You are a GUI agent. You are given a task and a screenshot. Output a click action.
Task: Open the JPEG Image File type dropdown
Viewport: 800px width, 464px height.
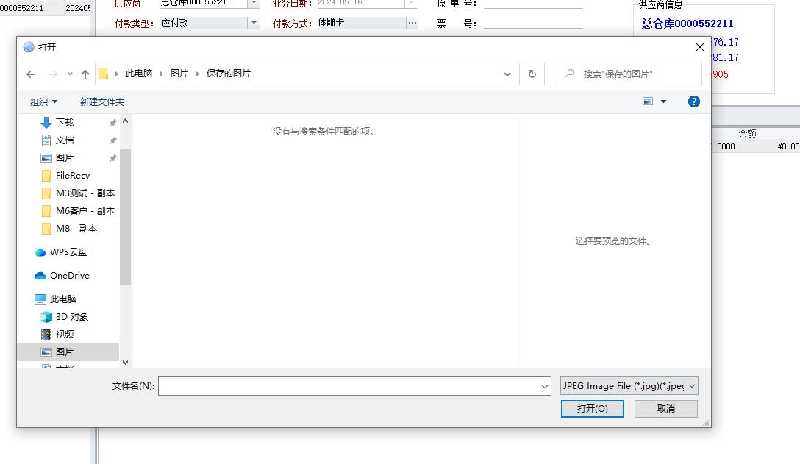628,385
